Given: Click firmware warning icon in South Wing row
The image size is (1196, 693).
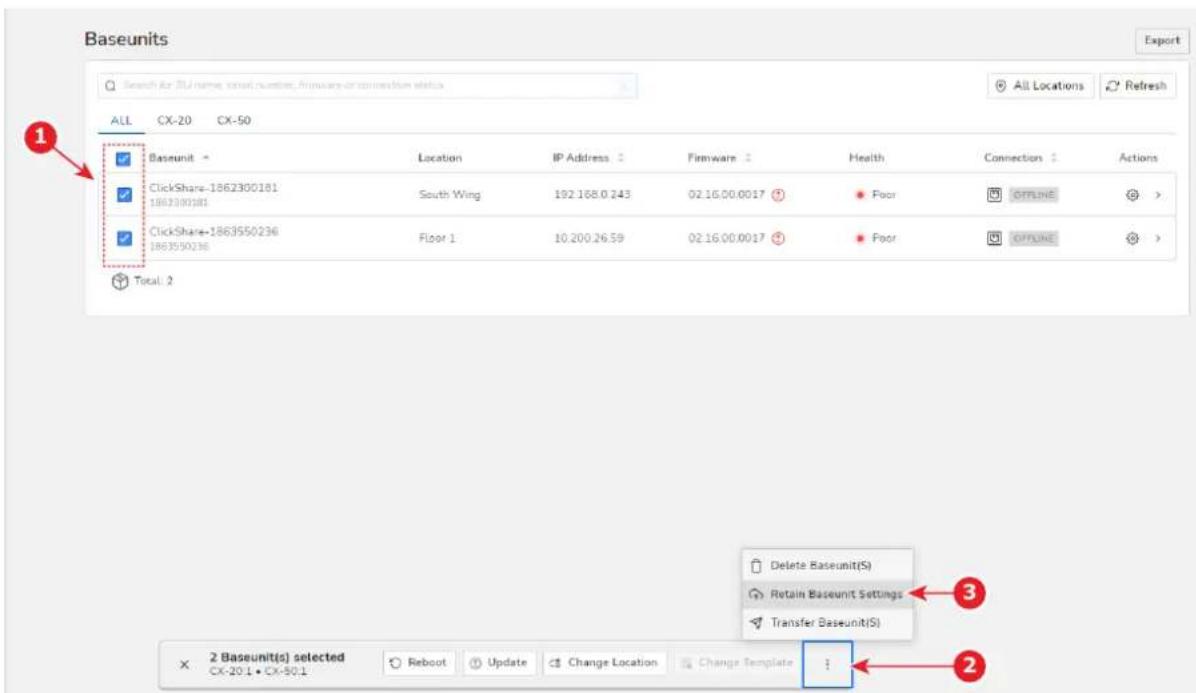Looking at the screenshot, I should click(x=778, y=195).
